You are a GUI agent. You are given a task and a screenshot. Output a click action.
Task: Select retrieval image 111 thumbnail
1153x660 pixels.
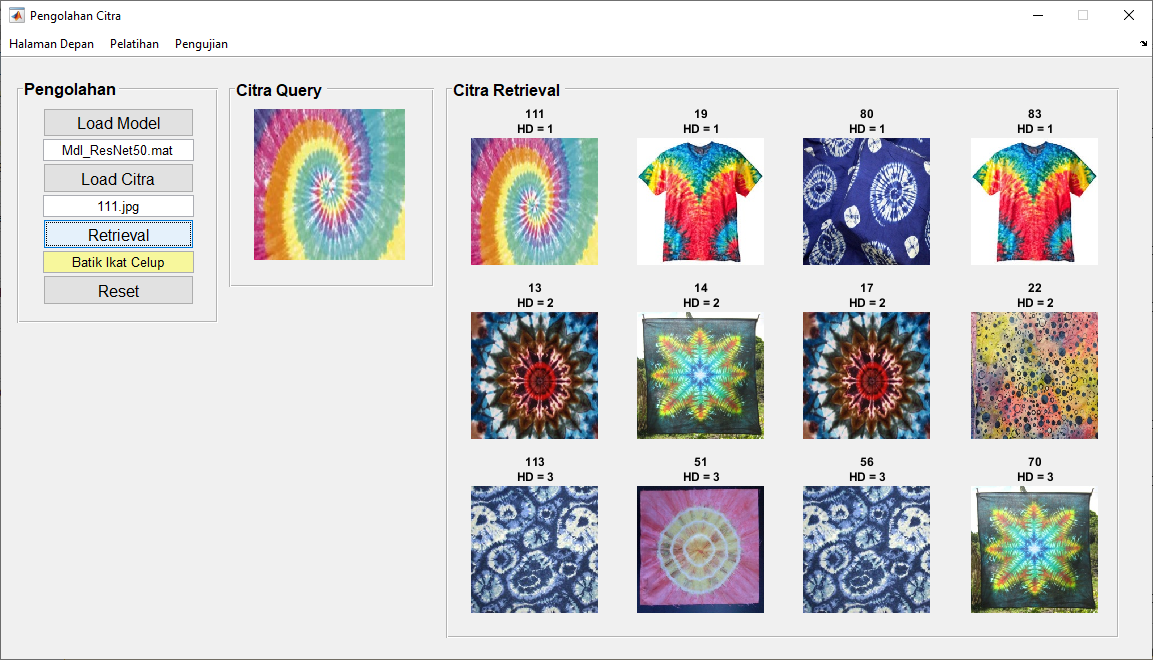[x=535, y=201]
